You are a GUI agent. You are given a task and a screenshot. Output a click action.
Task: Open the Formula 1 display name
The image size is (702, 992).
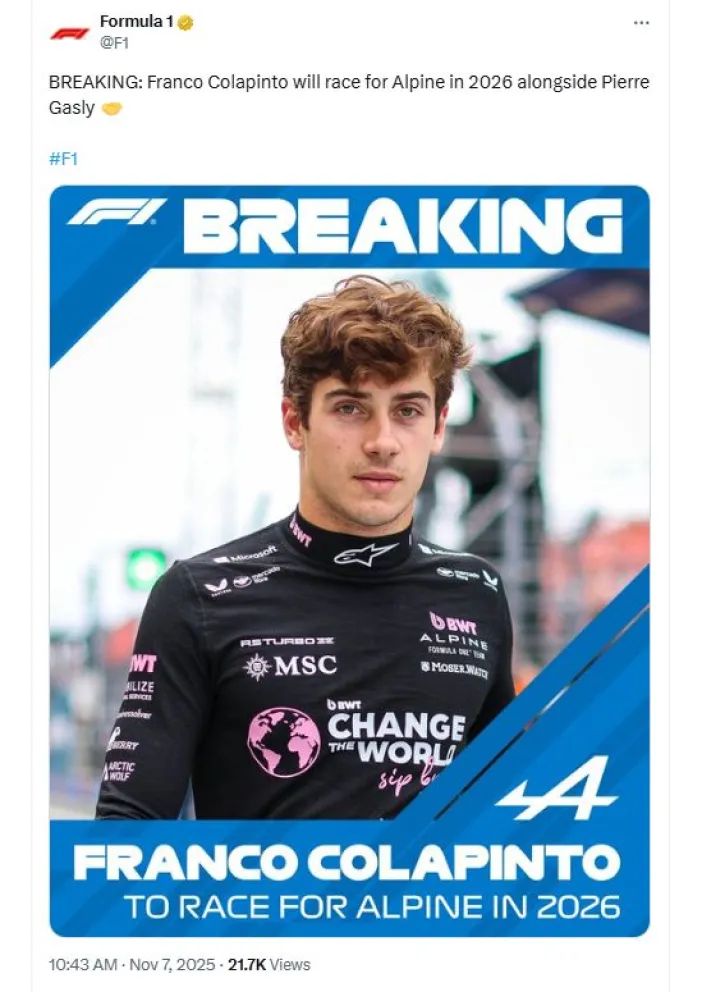(x=137, y=22)
